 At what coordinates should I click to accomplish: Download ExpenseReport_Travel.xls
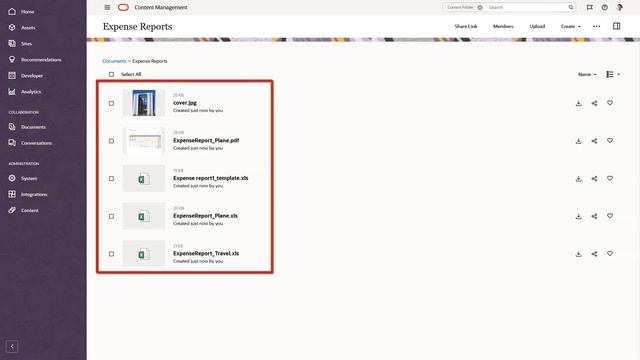pos(578,254)
